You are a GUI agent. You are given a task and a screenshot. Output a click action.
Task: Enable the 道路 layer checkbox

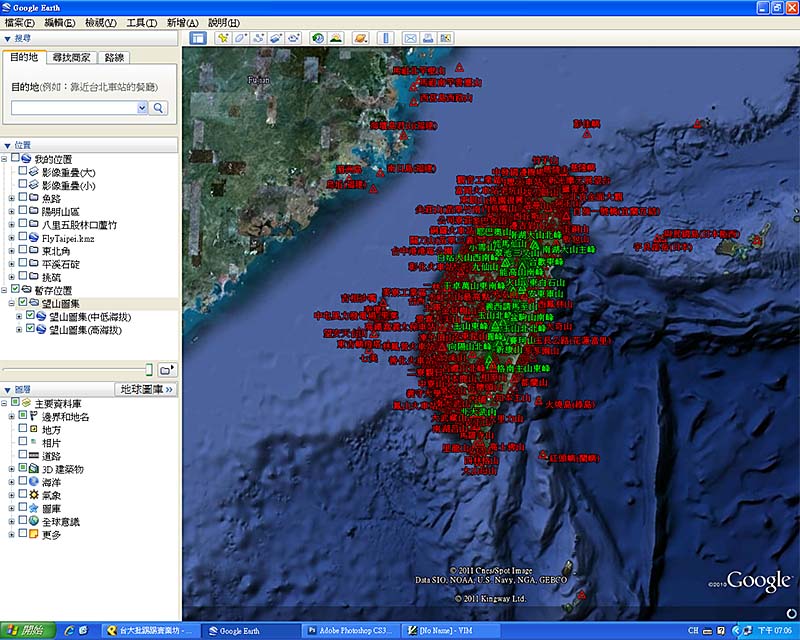22,454
